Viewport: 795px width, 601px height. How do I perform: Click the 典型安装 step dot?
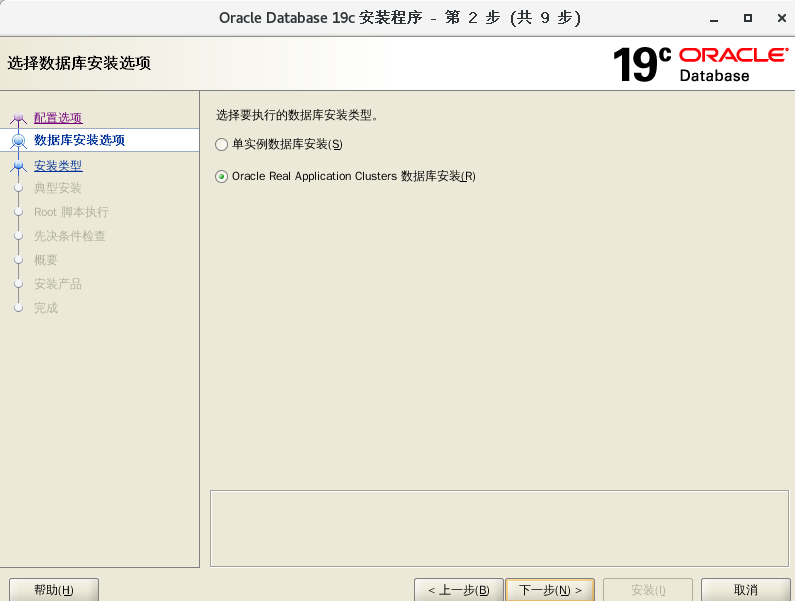coord(19,188)
